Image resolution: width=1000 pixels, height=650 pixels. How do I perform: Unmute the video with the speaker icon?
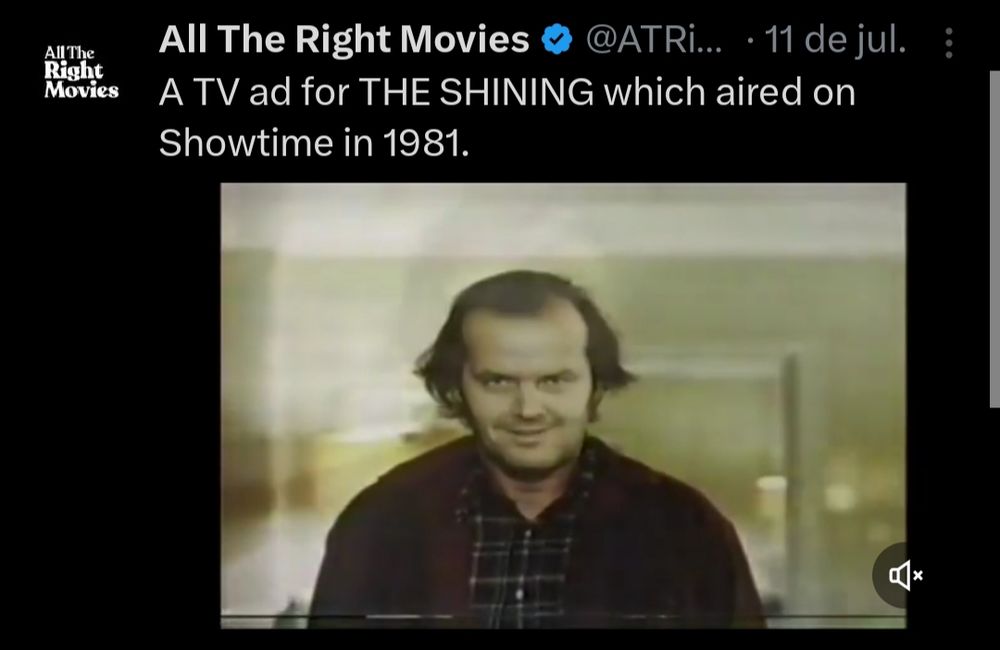pyautogui.click(x=899, y=575)
